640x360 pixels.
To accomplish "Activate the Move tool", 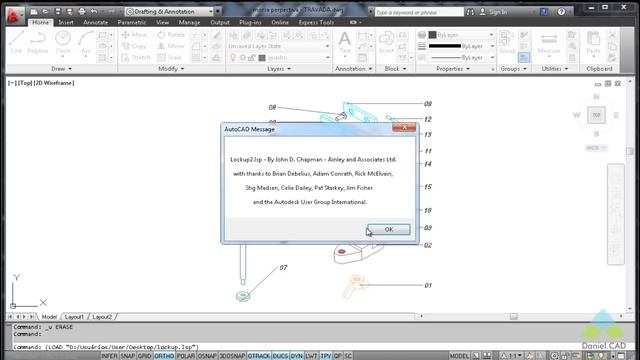I will point(134,35).
